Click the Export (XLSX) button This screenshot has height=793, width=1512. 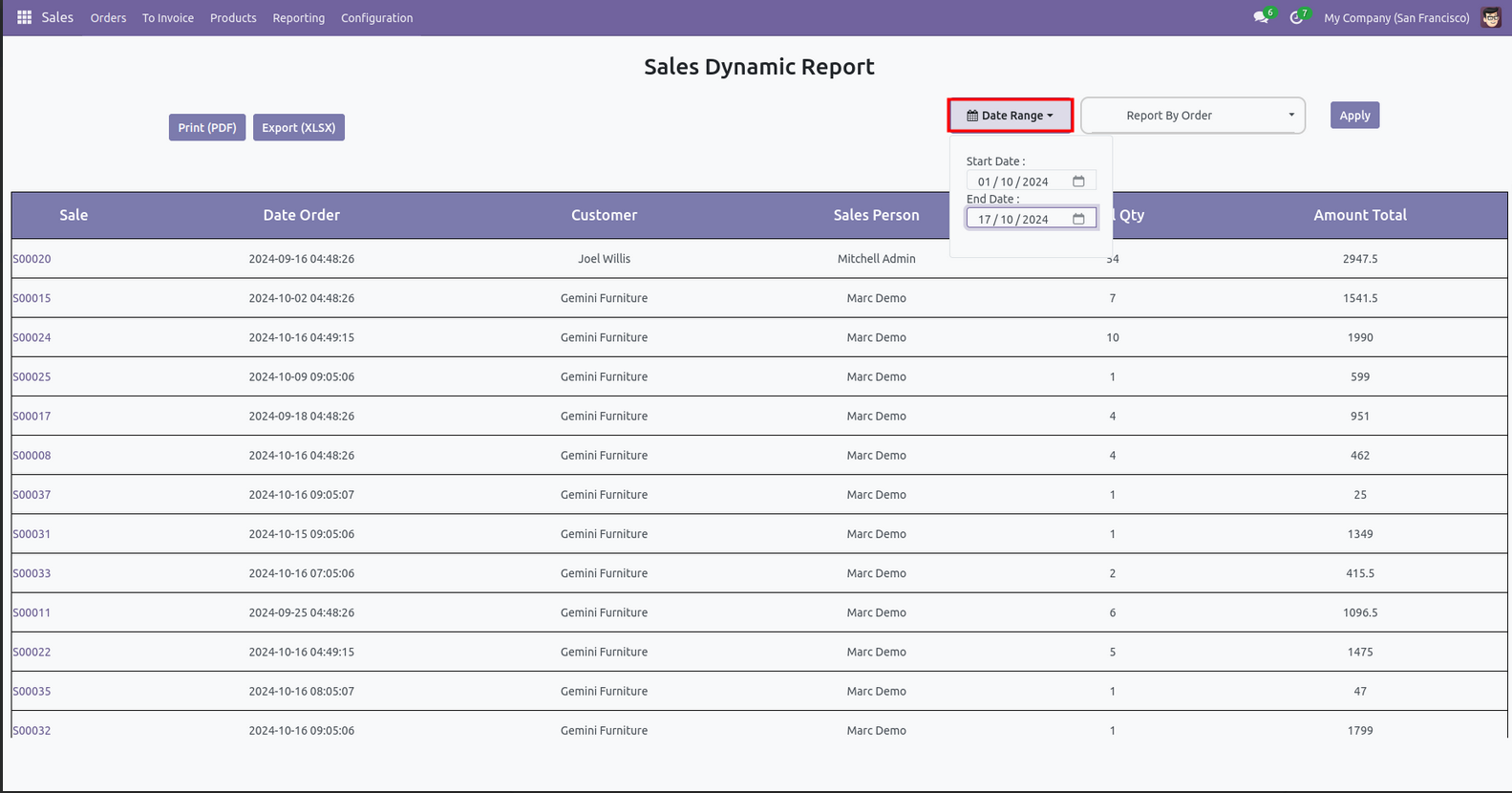(298, 128)
